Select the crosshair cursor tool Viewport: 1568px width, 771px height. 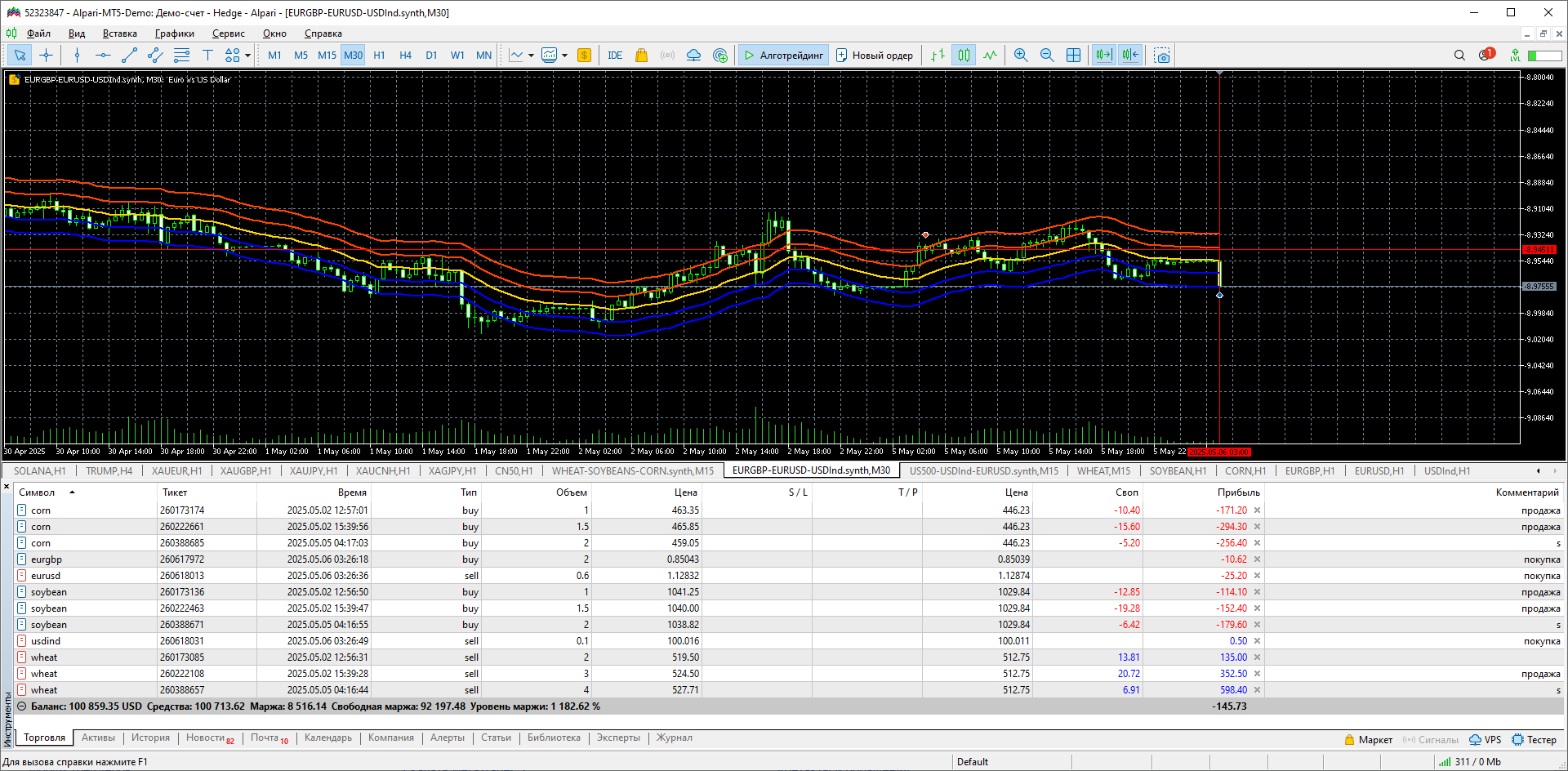point(47,56)
